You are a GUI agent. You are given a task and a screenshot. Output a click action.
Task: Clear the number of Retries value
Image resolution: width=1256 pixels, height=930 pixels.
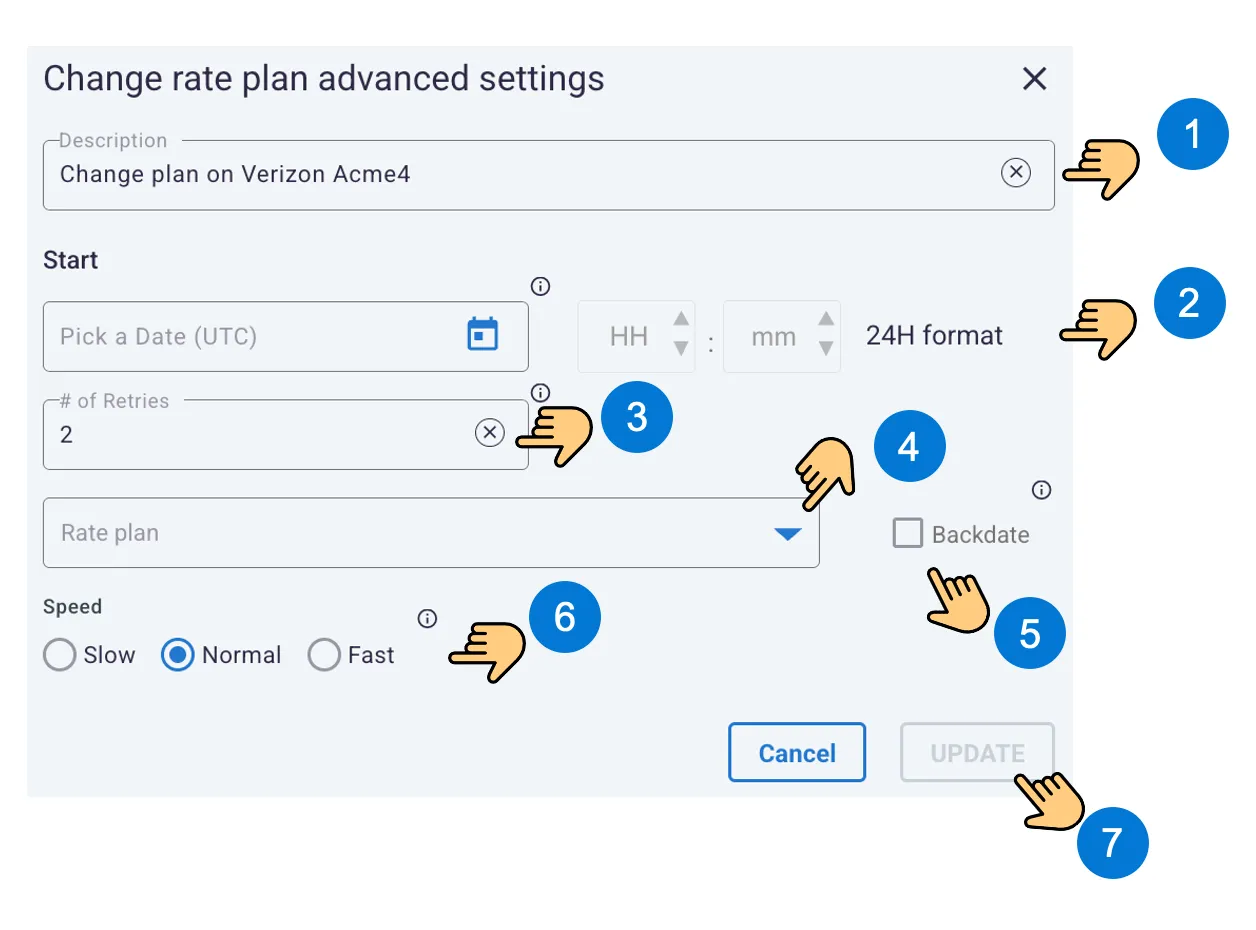tap(489, 433)
